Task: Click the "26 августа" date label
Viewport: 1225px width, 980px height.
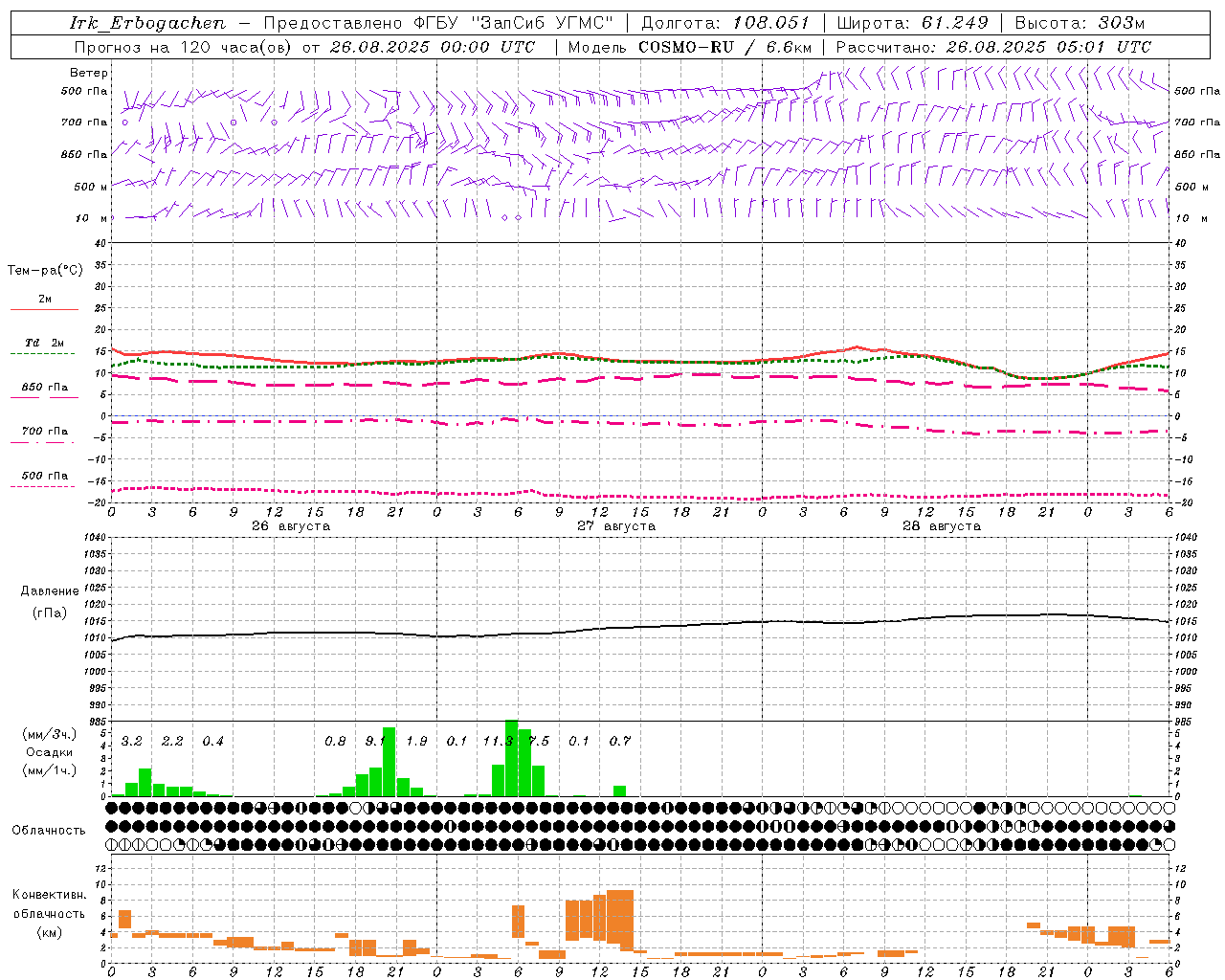Action: tap(291, 526)
